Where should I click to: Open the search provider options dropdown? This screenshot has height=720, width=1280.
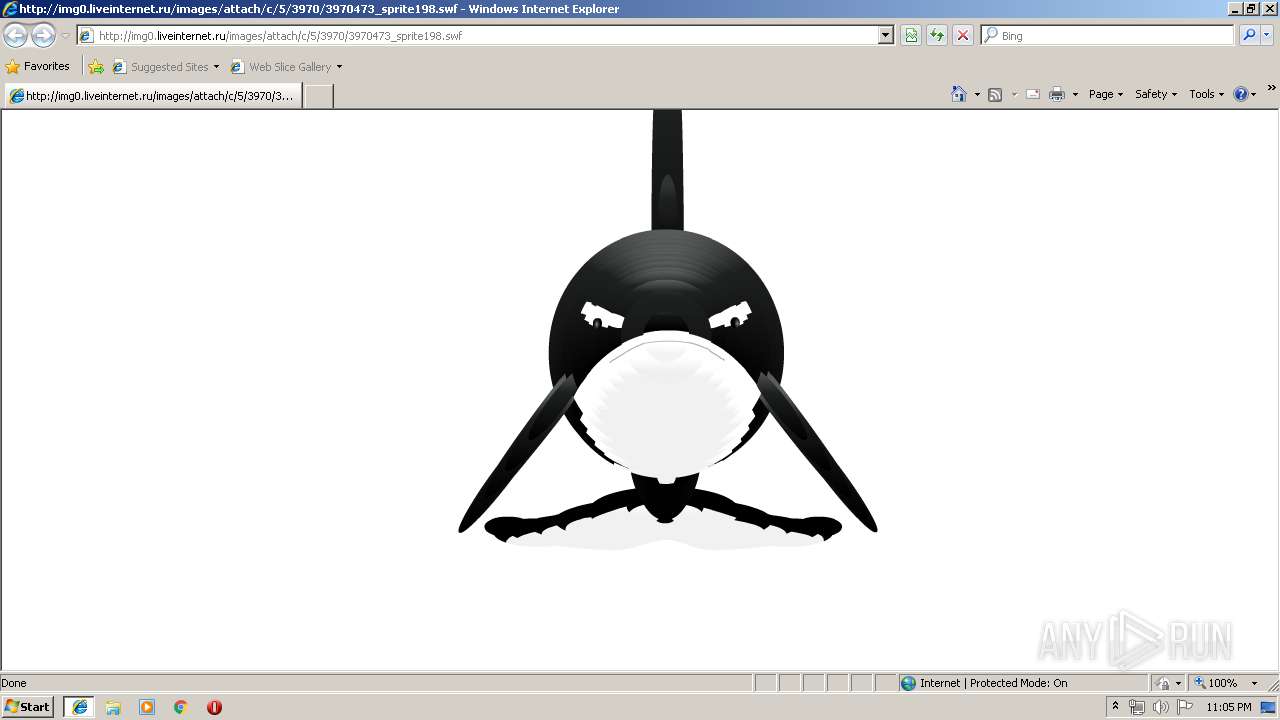click(x=1267, y=35)
